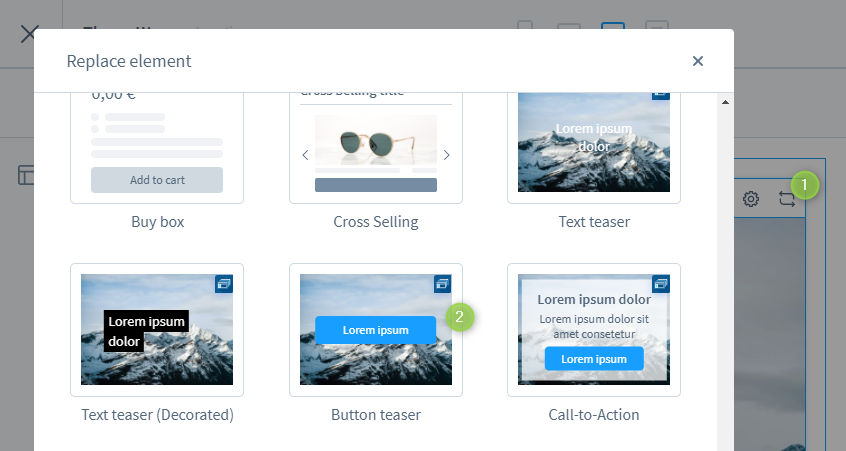
Task: Click the sunglasses product image preview
Action: coord(376,140)
